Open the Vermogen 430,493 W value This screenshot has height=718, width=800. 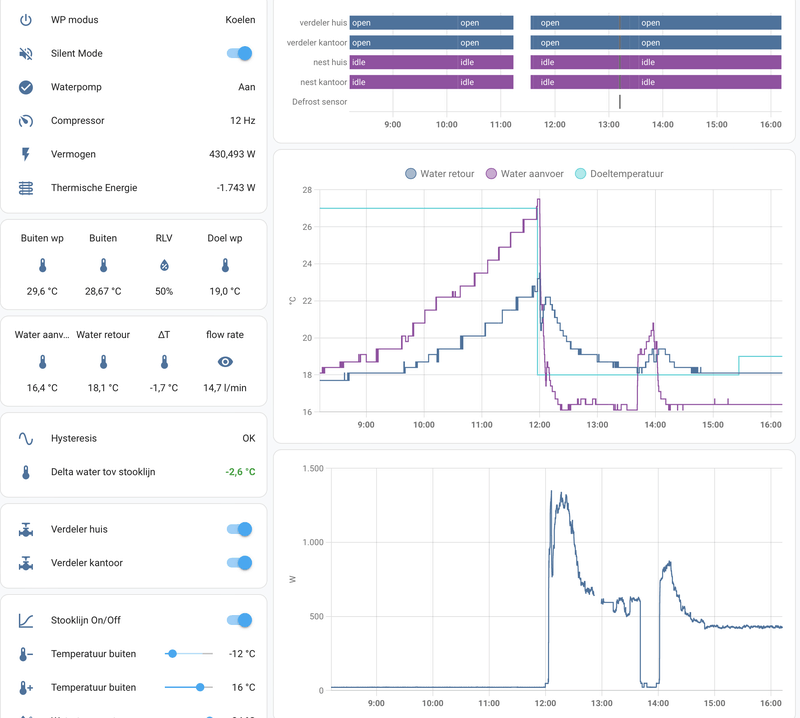coord(232,154)
